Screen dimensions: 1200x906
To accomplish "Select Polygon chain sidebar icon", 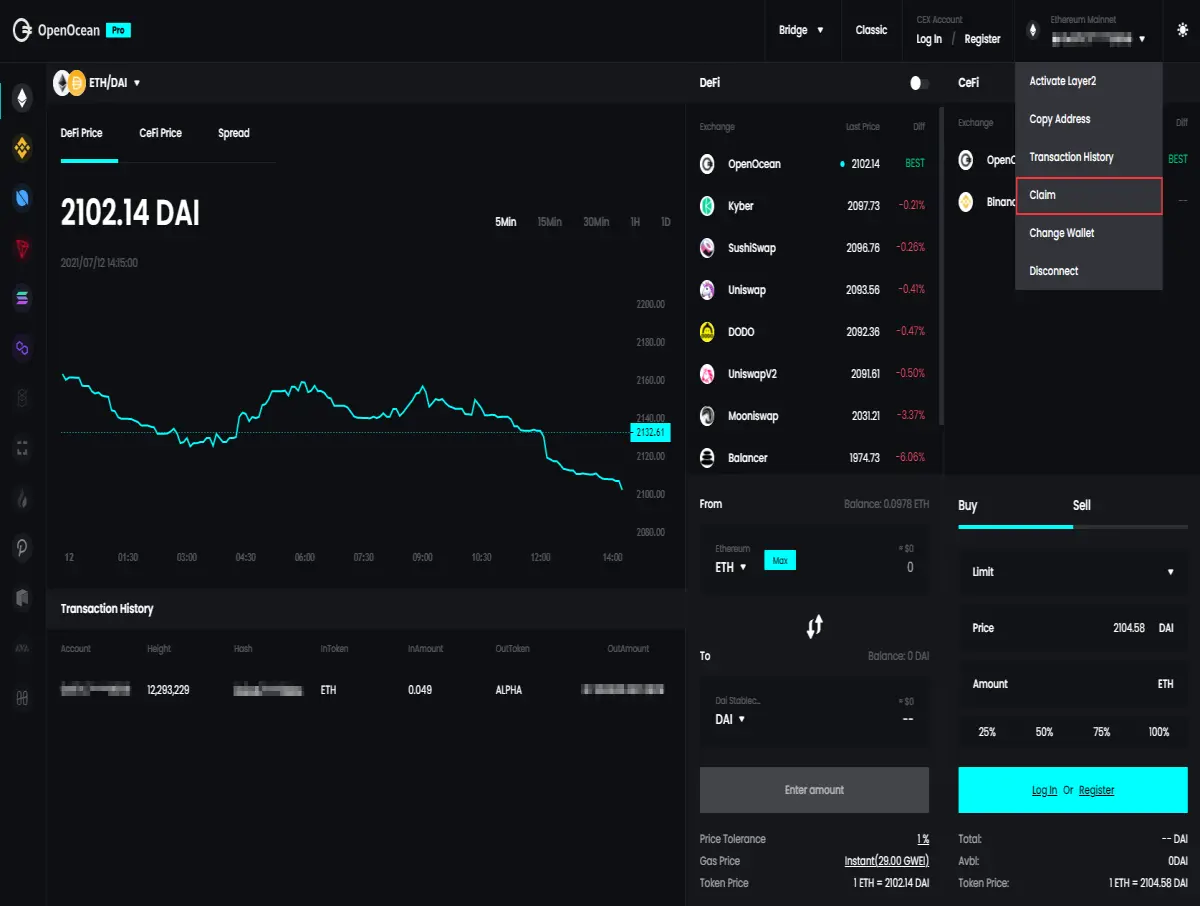I will [22, 348].
